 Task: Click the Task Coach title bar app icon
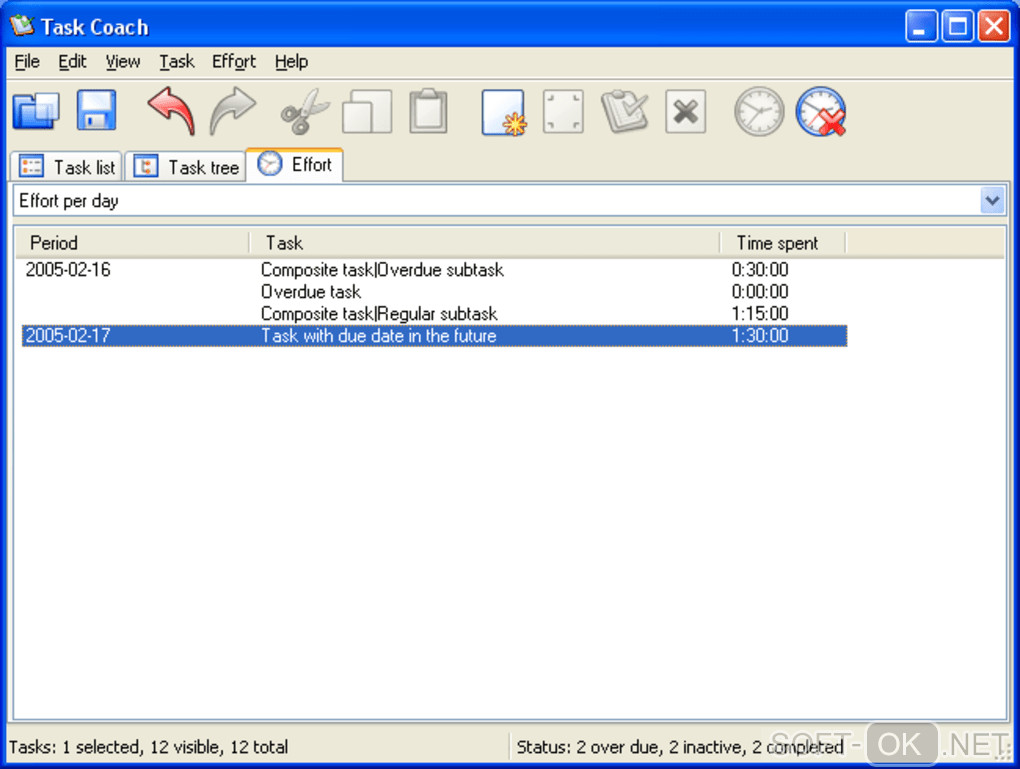[x=22, y=26]
